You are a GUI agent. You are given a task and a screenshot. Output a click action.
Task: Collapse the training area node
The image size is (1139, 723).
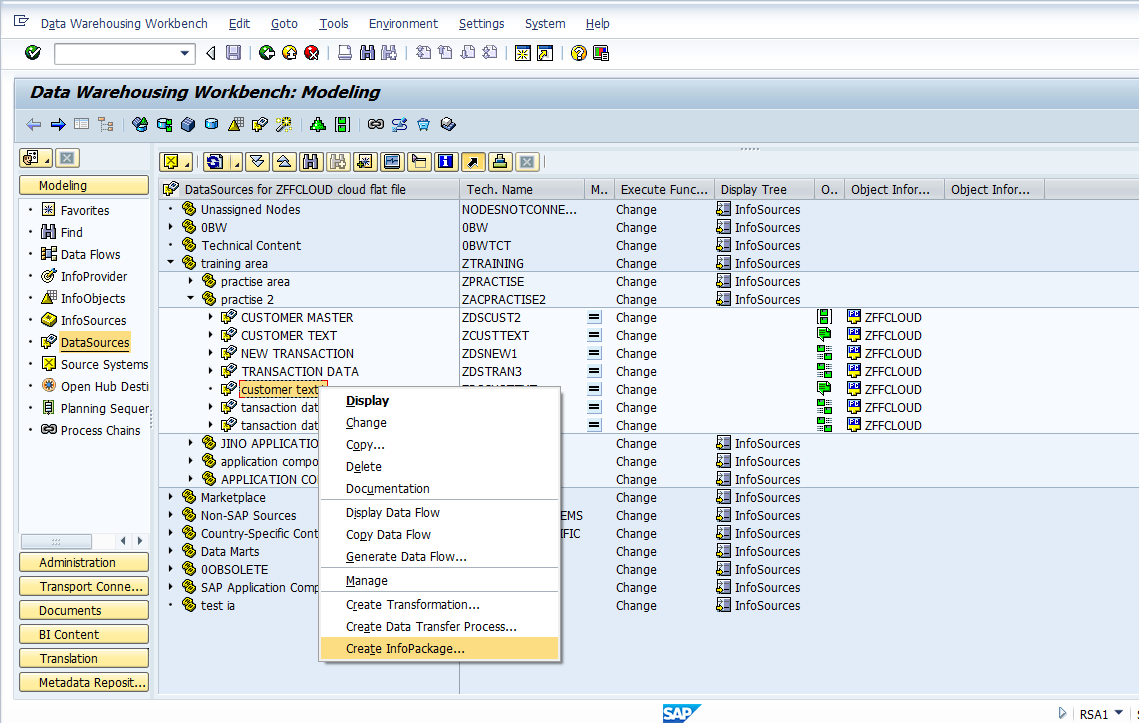click(x=170, y=263)
